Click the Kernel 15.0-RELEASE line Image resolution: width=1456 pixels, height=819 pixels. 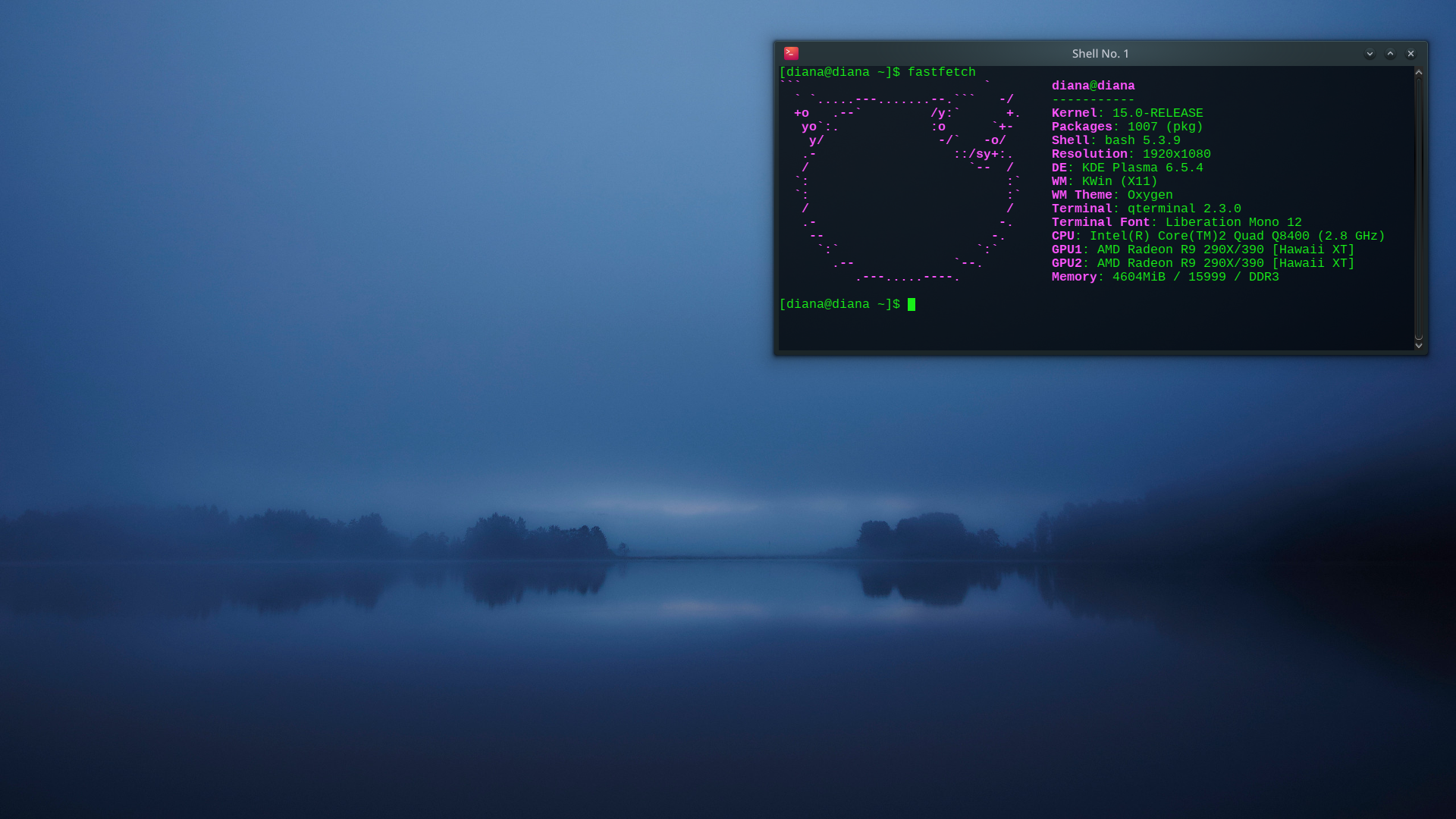1127,113
